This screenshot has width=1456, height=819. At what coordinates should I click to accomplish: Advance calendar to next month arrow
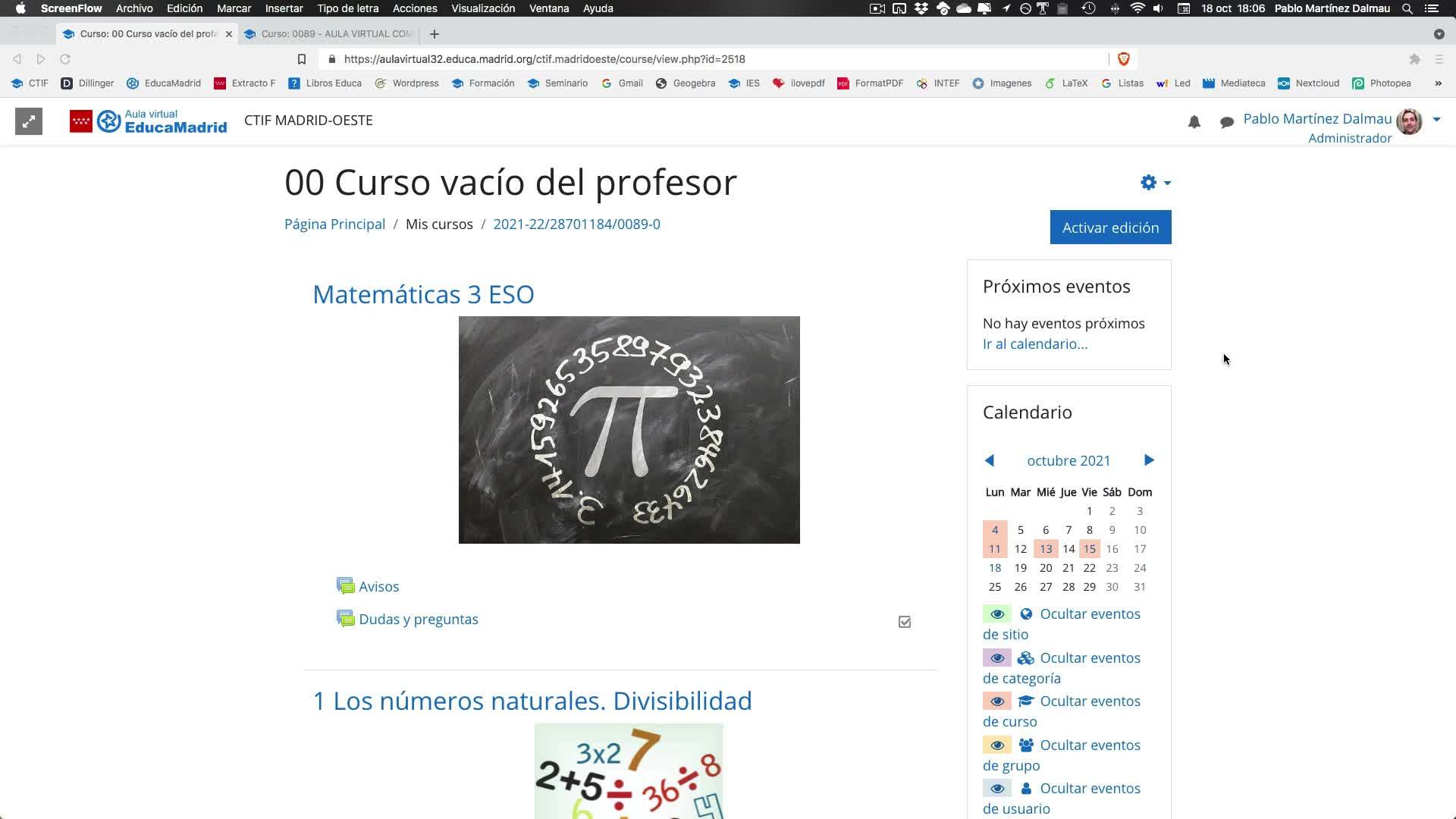pyautogui.click(x=1149, y=460)
